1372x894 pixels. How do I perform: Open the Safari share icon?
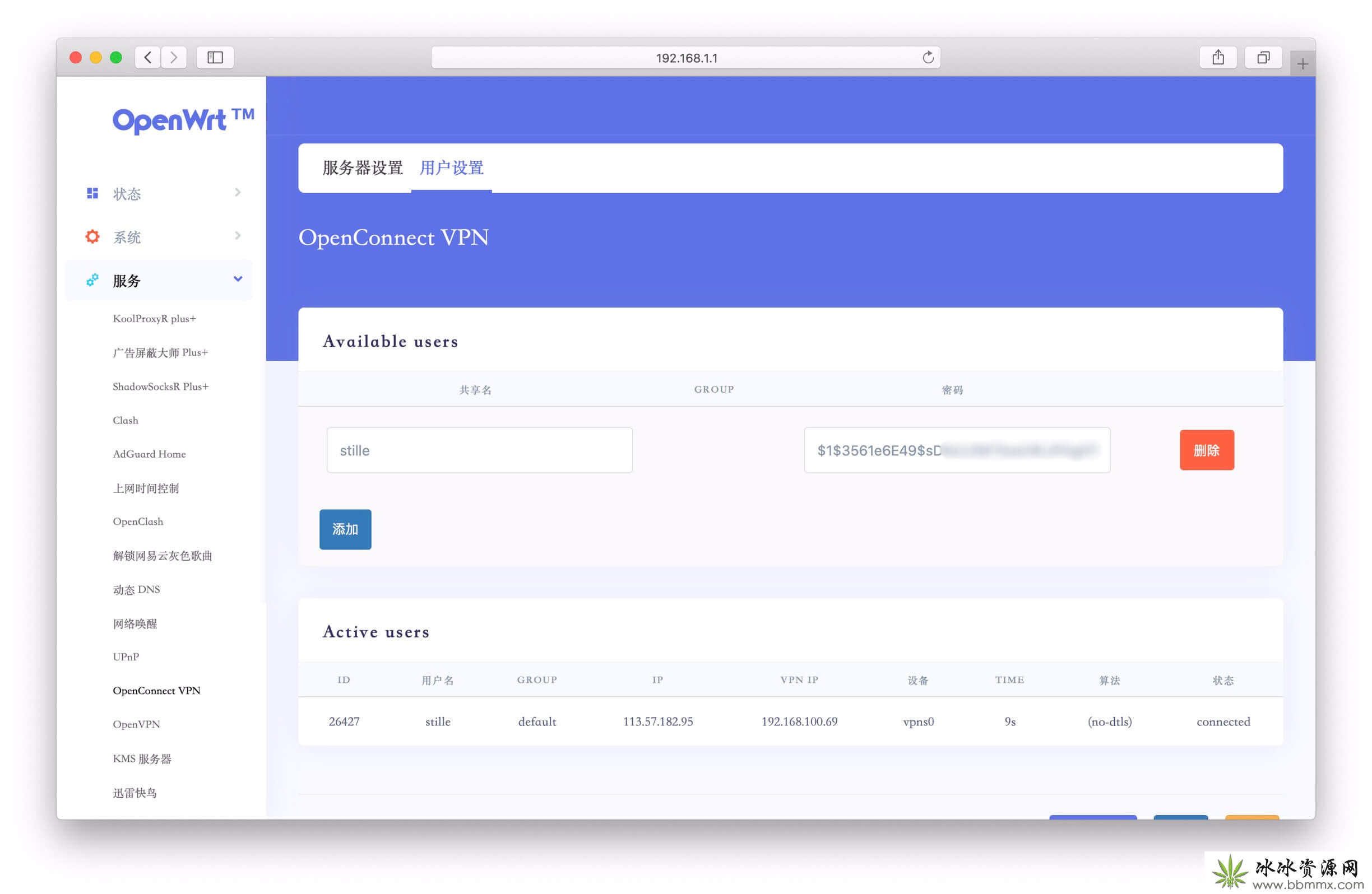click(1217, 57)
